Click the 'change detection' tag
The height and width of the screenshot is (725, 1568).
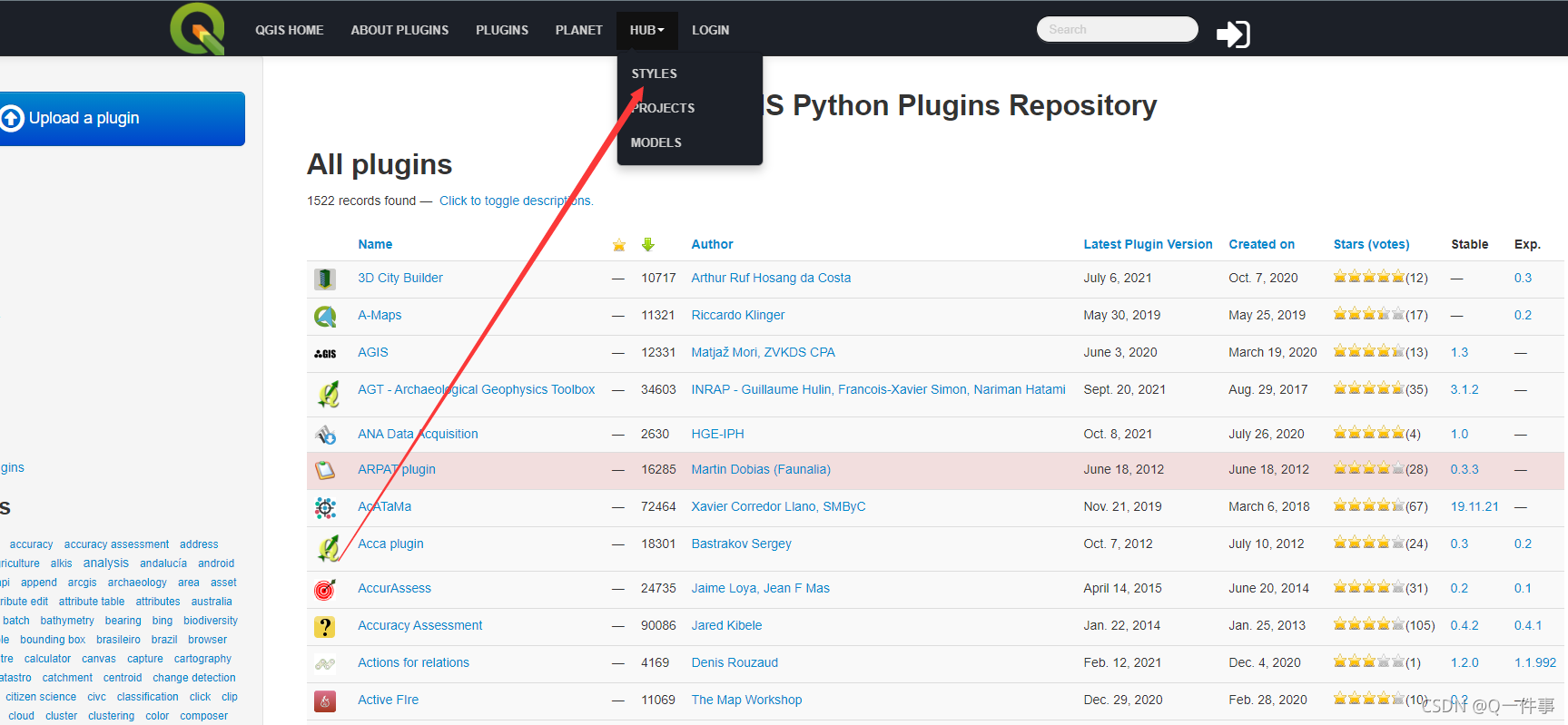click(x=194, y=678)
